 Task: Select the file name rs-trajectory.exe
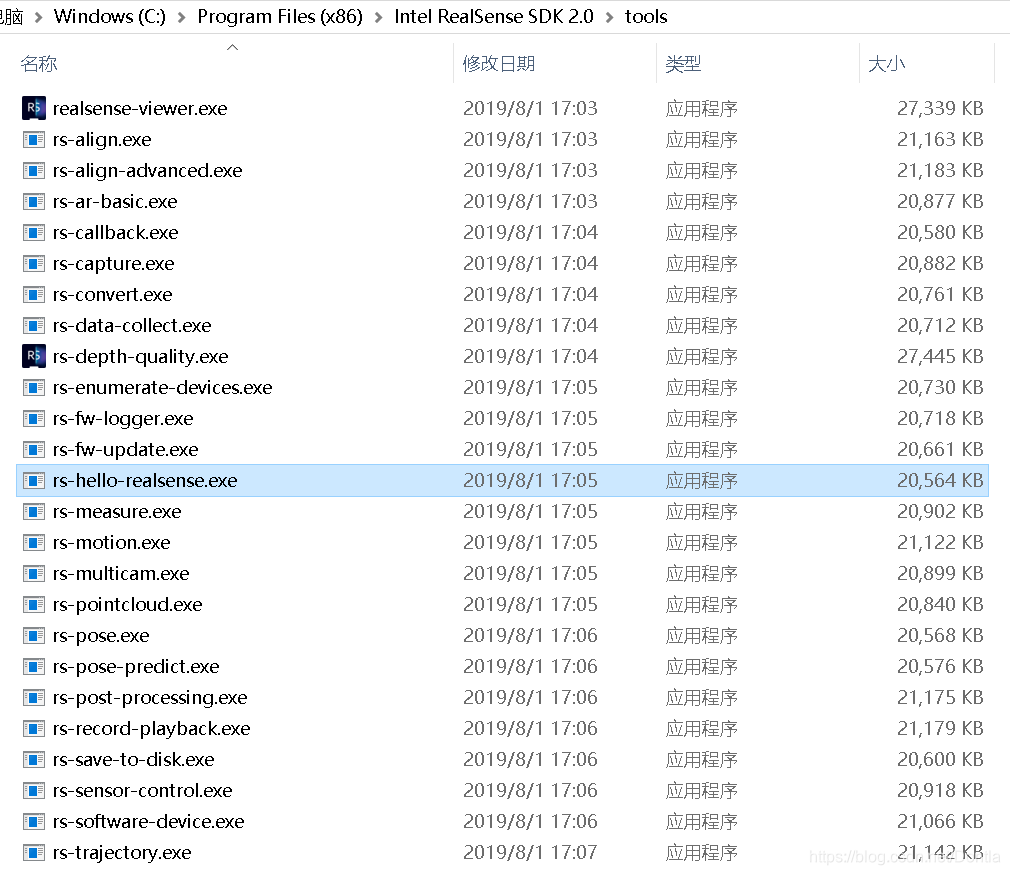(x=122, y=852)
